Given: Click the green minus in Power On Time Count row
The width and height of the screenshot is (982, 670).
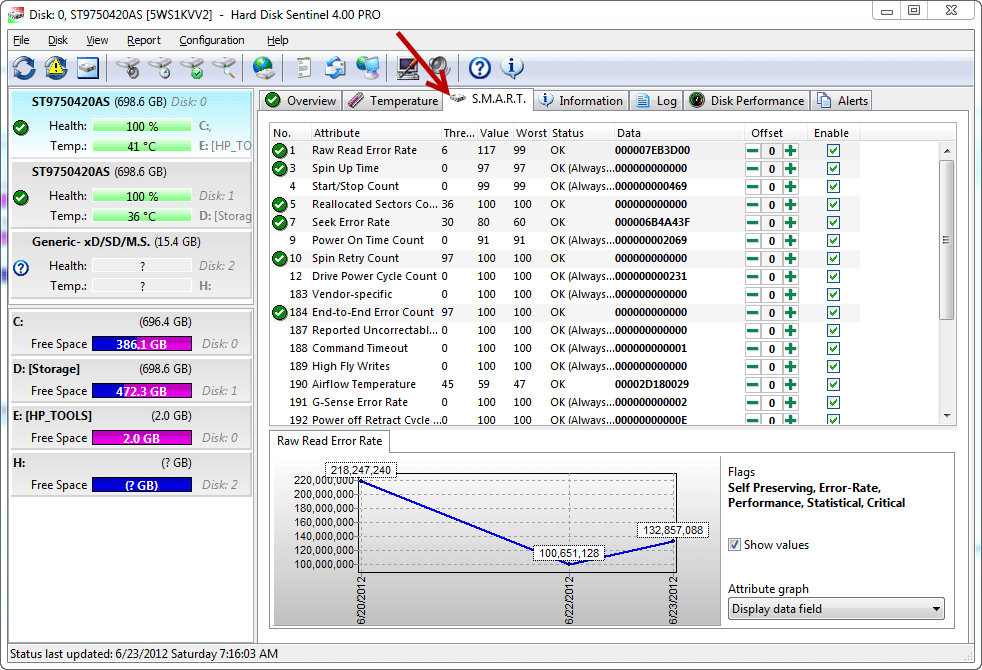Looking at the screenshot, I should [x=753, y=240].
